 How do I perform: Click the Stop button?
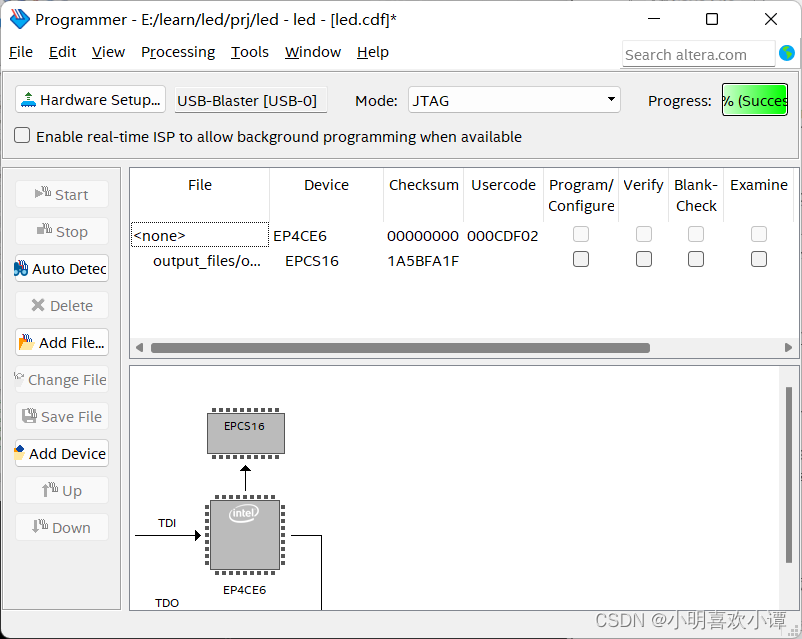click(x=62, y=231)
